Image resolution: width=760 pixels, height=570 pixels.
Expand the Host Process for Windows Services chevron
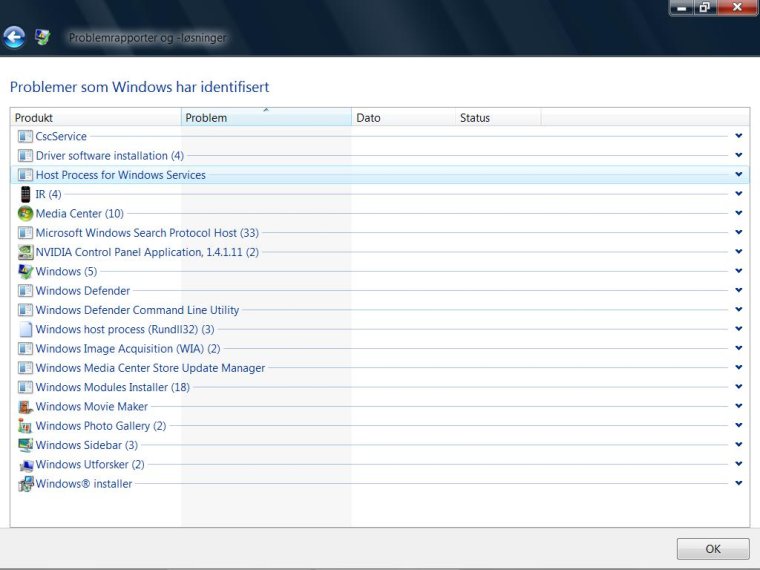(739, 174)
